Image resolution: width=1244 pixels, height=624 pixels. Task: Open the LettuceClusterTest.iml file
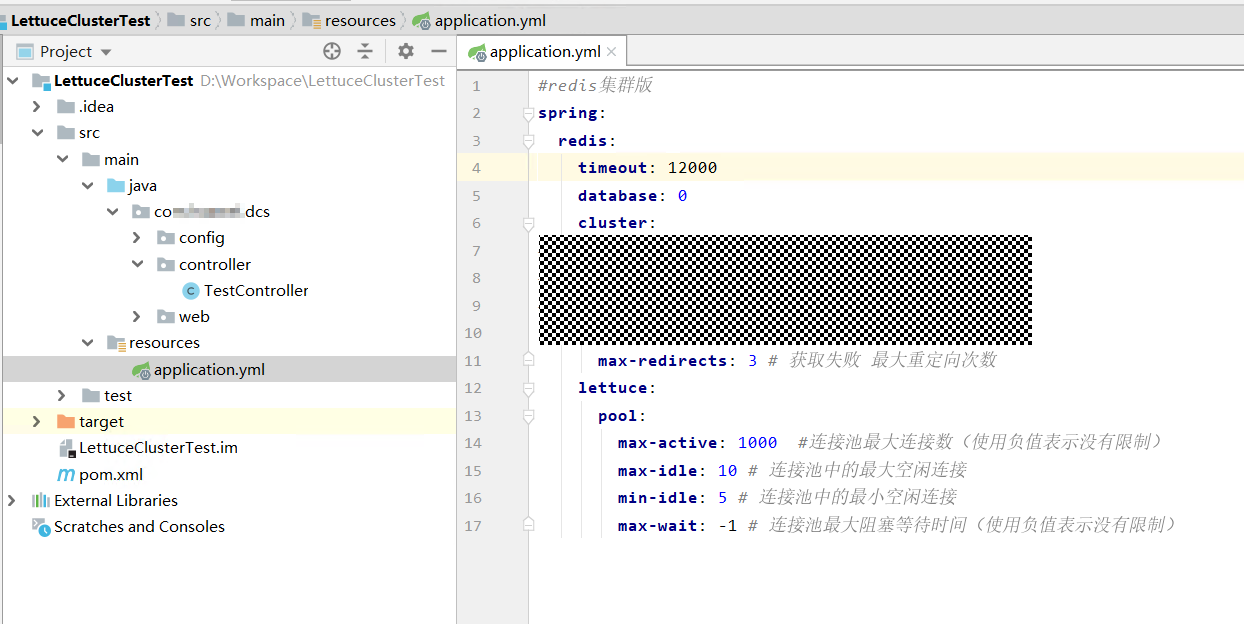click(157, 448)
